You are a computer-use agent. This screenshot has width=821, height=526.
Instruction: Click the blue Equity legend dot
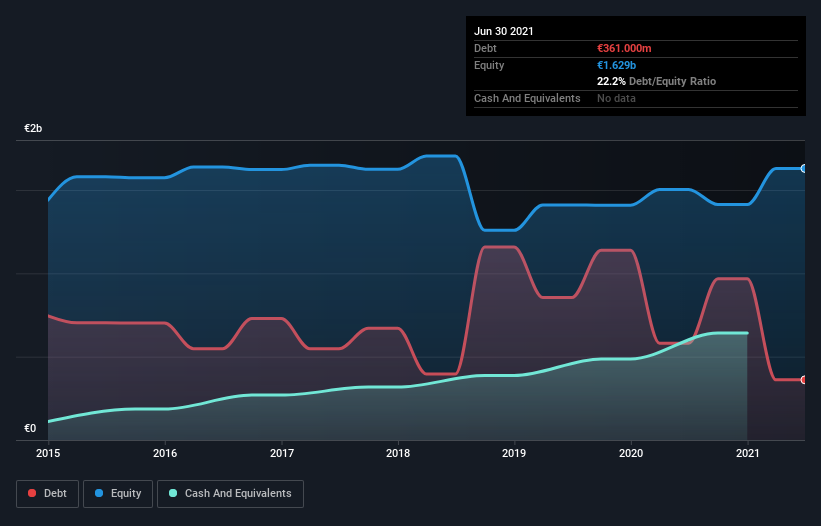[x=99, y=494]
